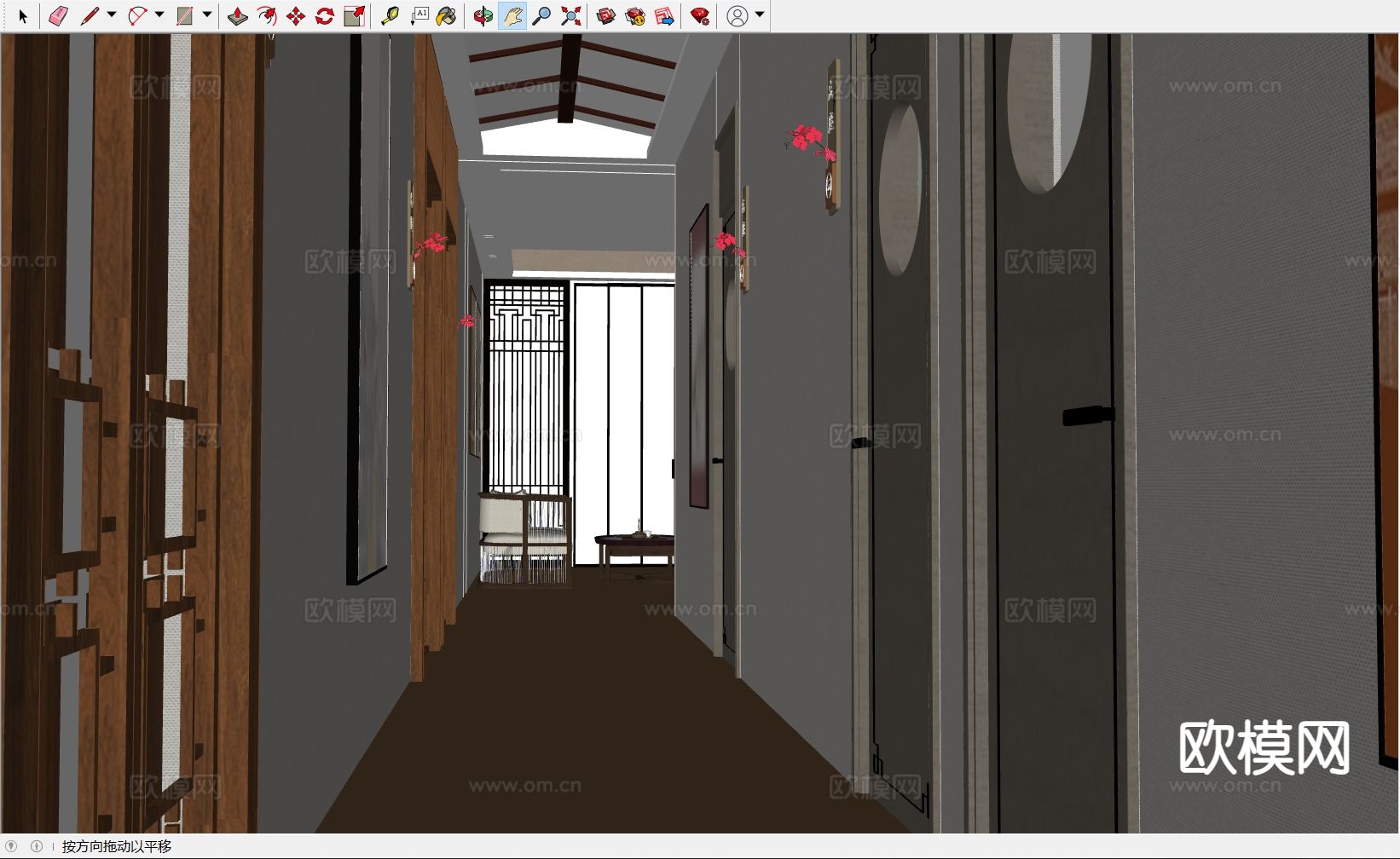Expand the account dropdown arrow
1400x859 pixels.
tap(760, 15)
